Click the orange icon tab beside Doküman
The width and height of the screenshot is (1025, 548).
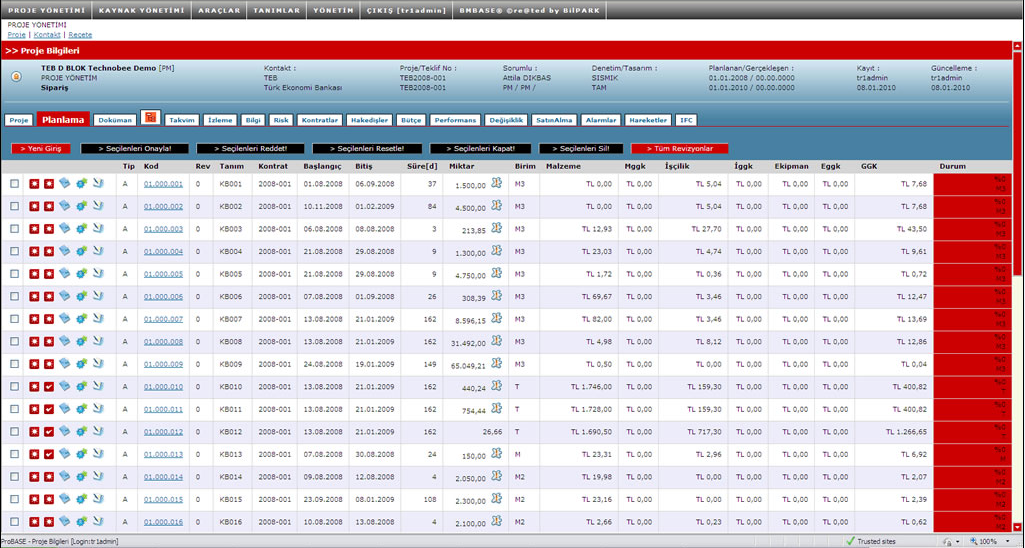click(151, 119)
